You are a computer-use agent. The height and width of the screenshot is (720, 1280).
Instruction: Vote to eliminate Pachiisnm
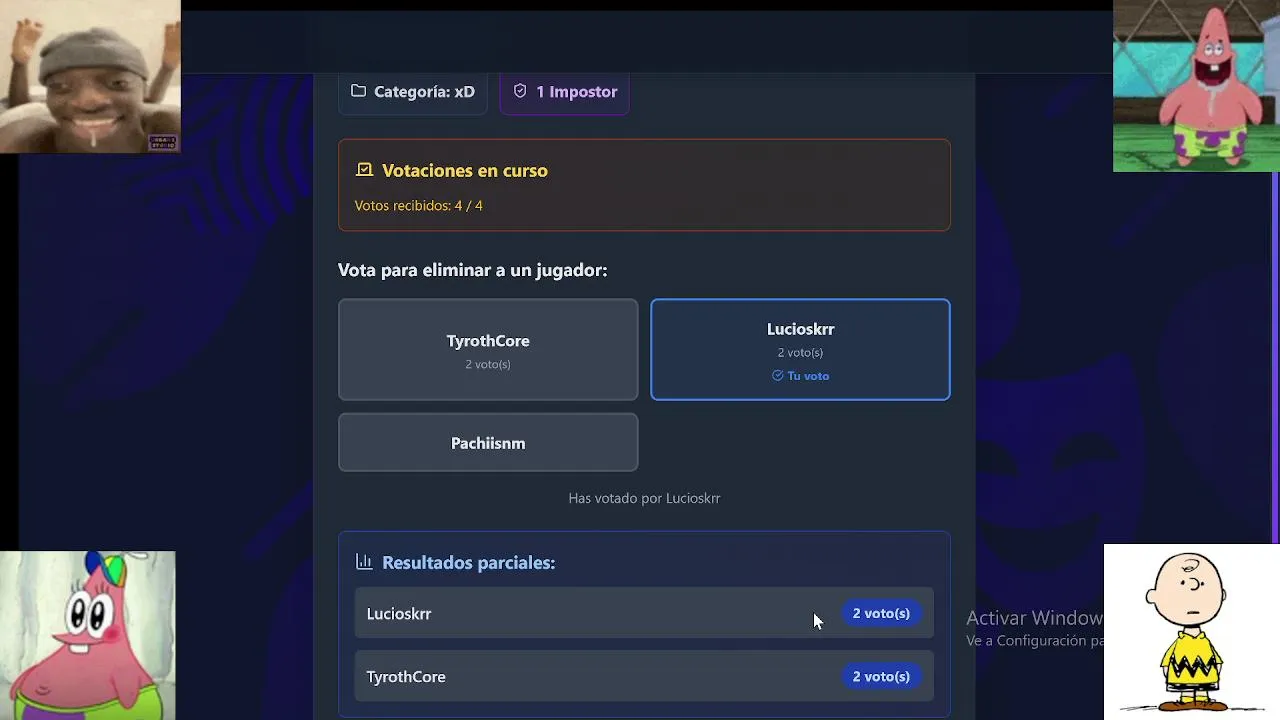488,443
